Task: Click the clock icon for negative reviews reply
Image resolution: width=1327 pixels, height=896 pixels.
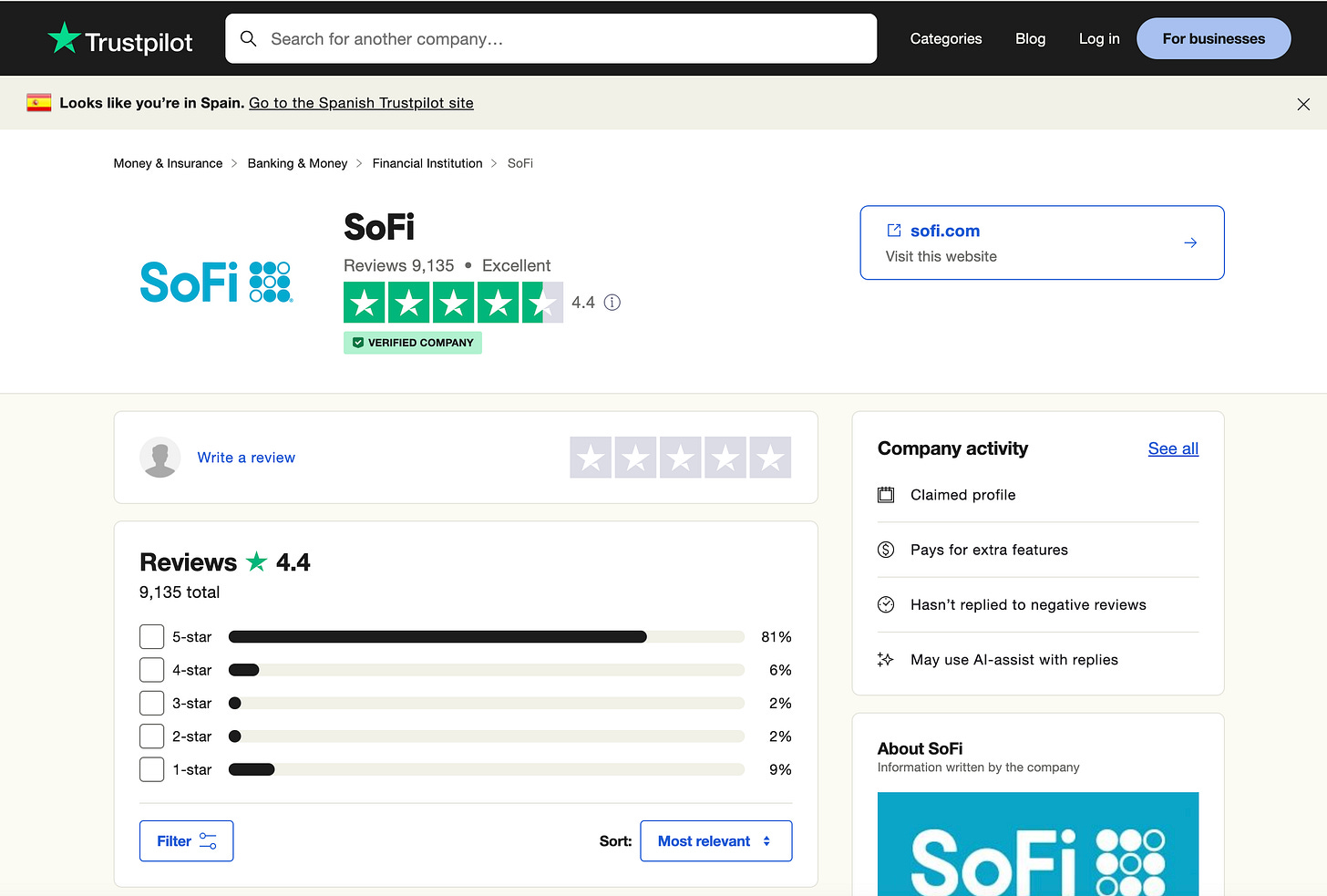Action: click(x=886, y=604)
